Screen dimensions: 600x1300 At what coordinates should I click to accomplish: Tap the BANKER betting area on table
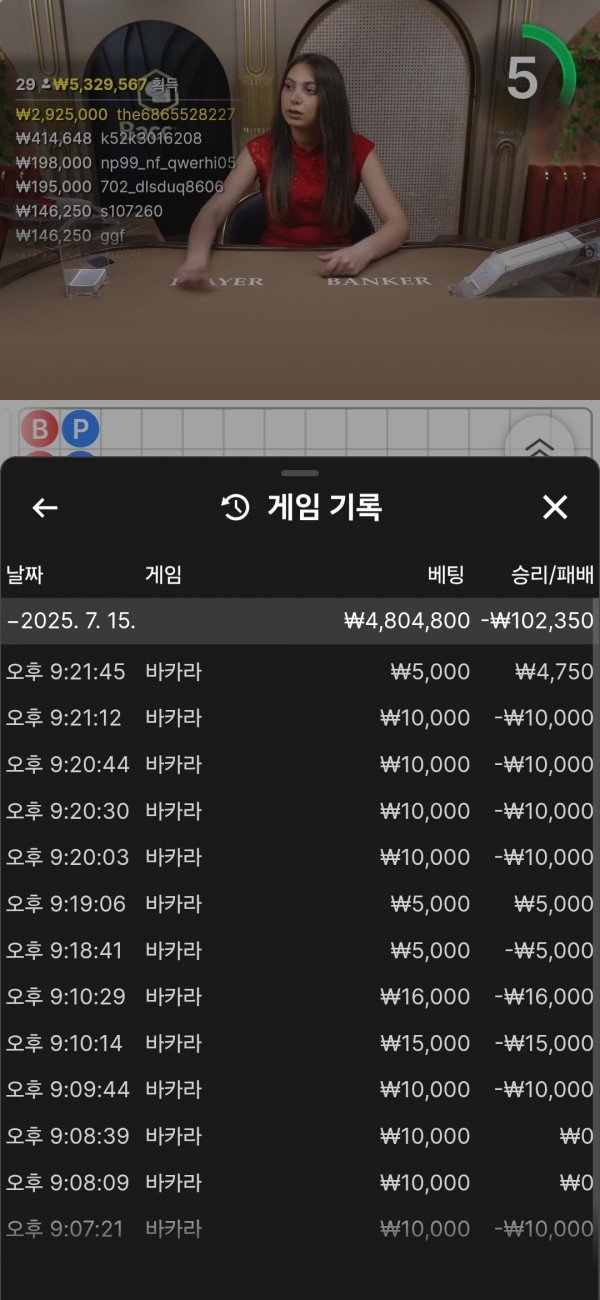click(x=378, y=282)
